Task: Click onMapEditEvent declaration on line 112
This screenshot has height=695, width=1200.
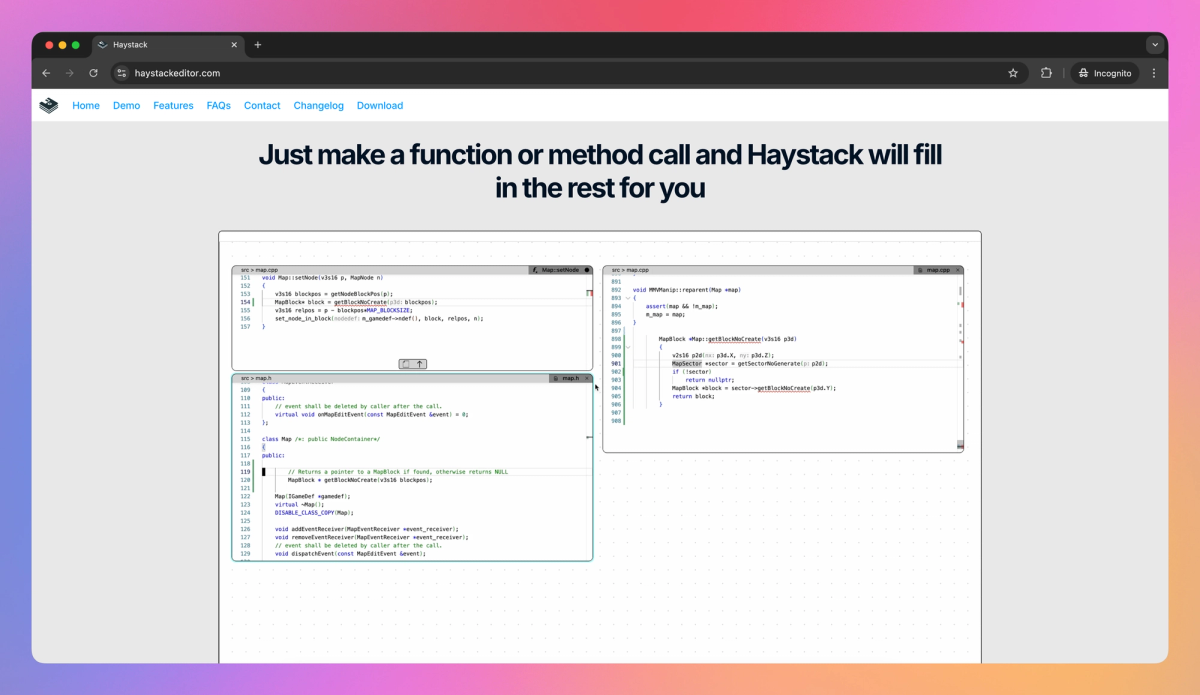Action: point(372,414)
